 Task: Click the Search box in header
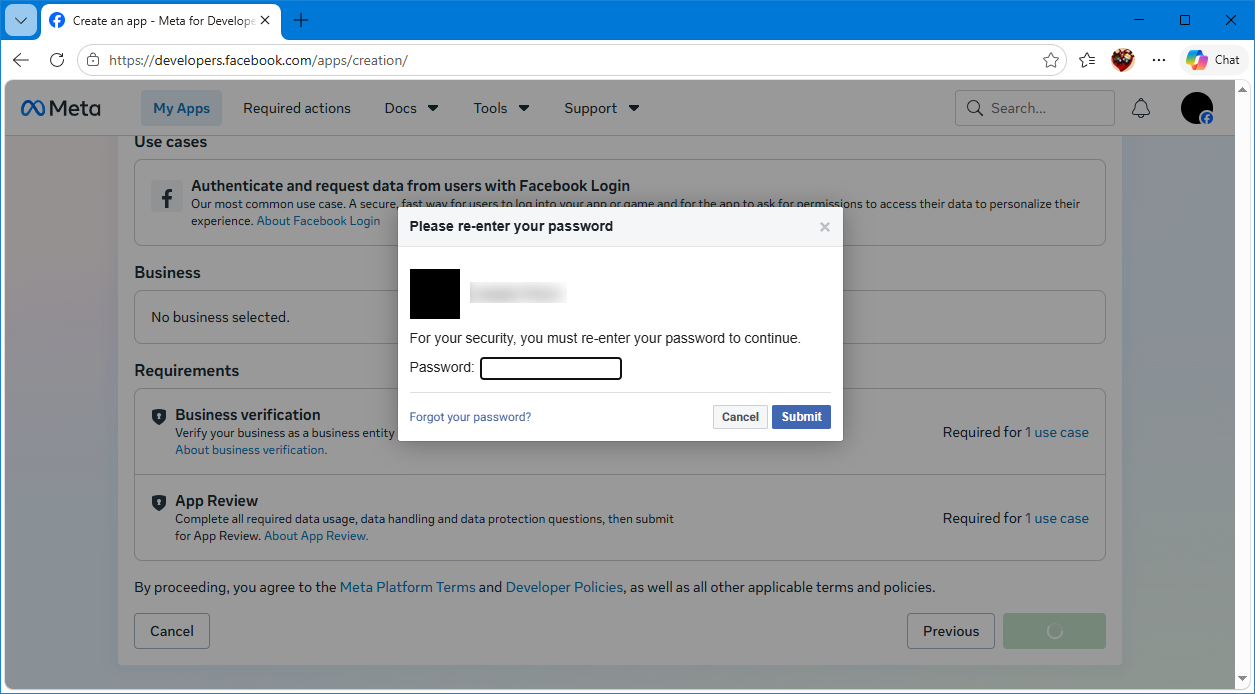(x=1034, y=108)
